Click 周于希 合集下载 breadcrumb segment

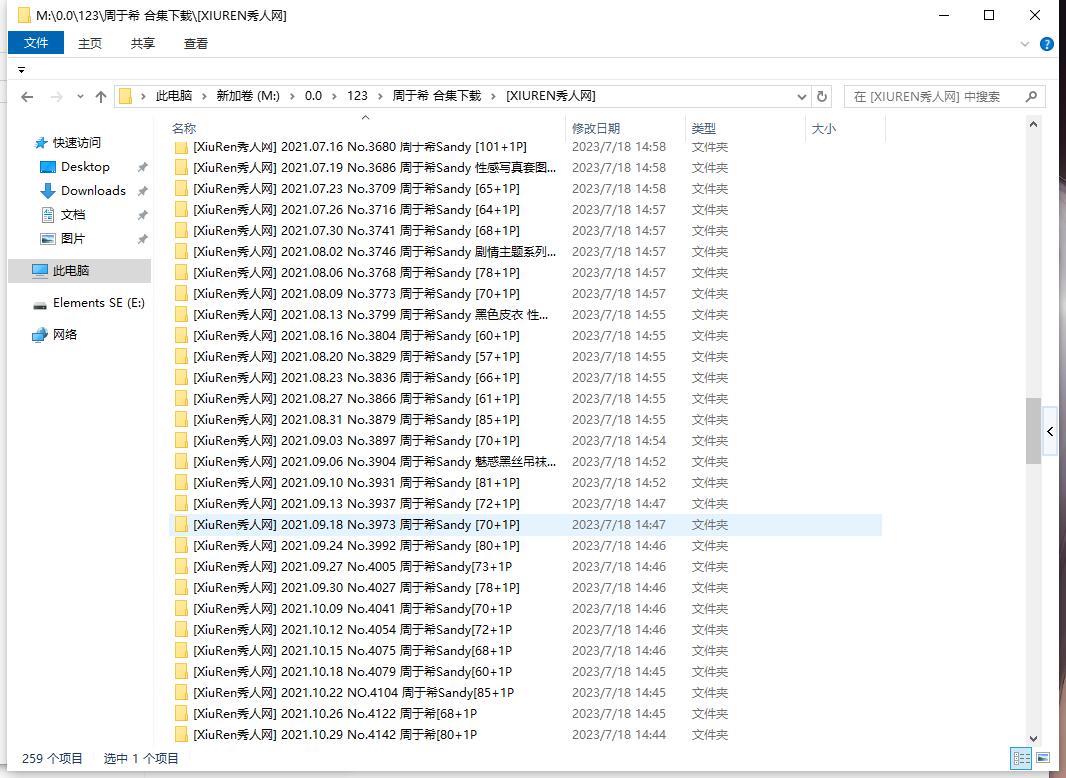pos(436,96)
